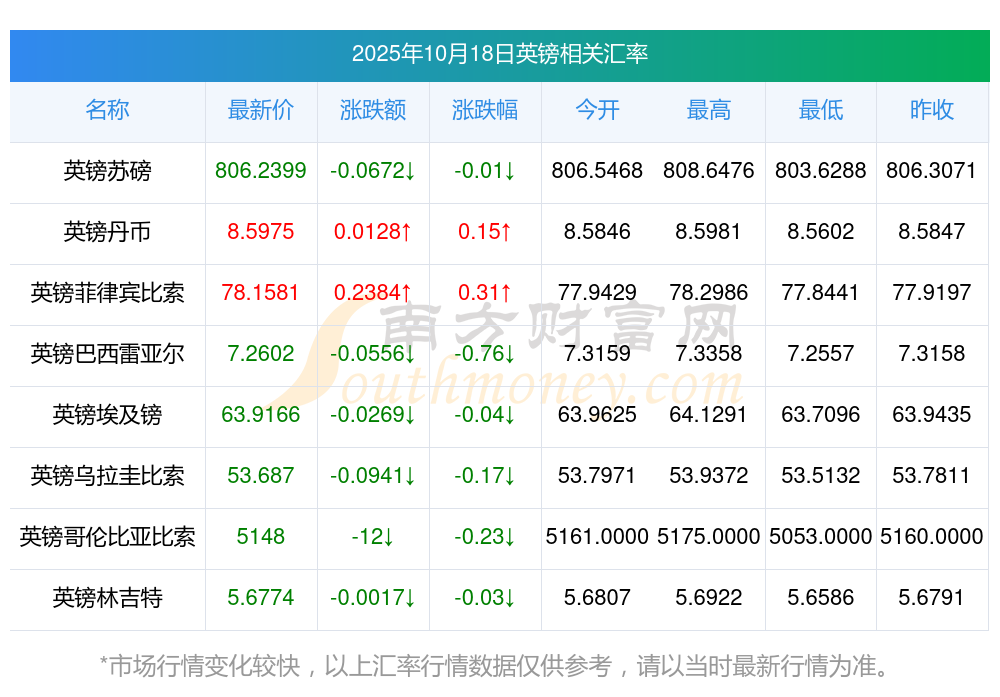Viewport: 1000px width, 697px height.
Task: Click the 英镑菲律宾比索 row name
Action: (107, 293)
